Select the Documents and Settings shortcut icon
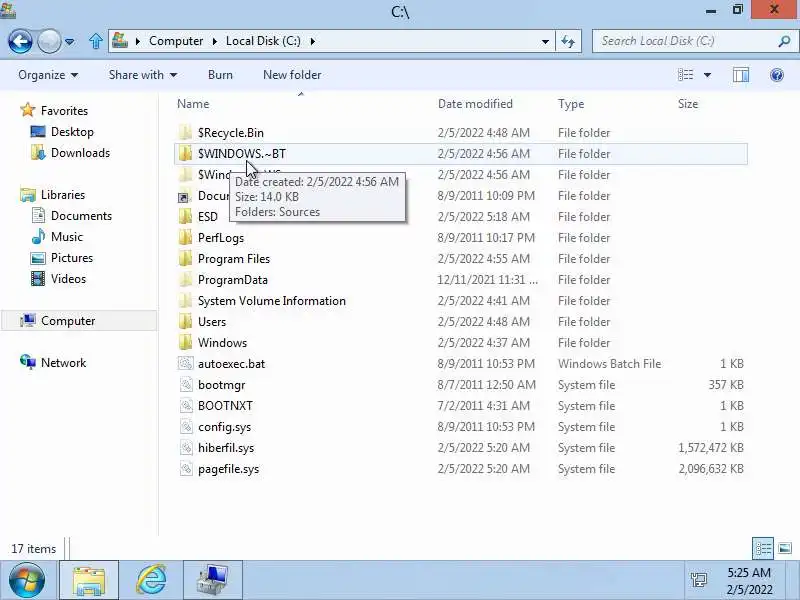Screen dimensions: 800x600 (184, 196)
